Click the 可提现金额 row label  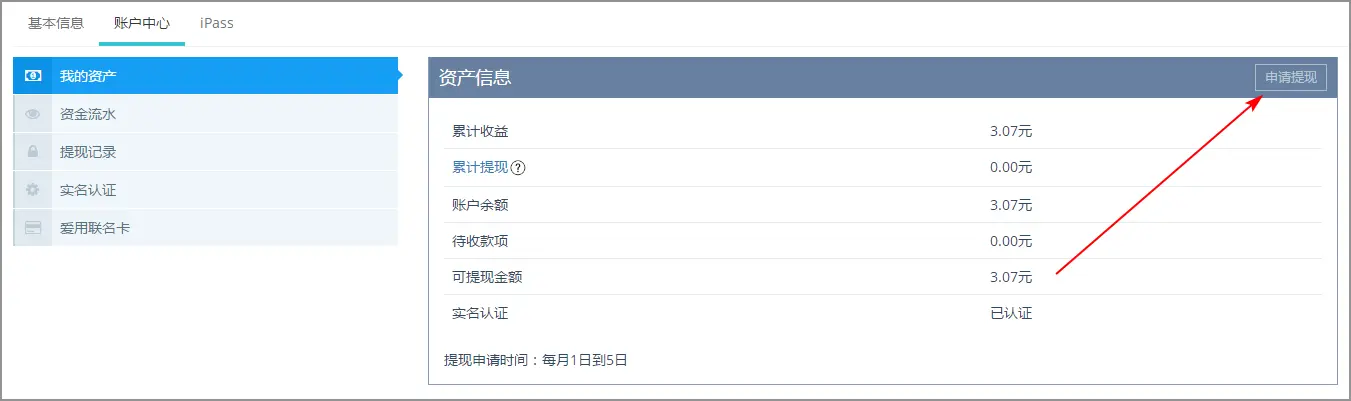487,277
